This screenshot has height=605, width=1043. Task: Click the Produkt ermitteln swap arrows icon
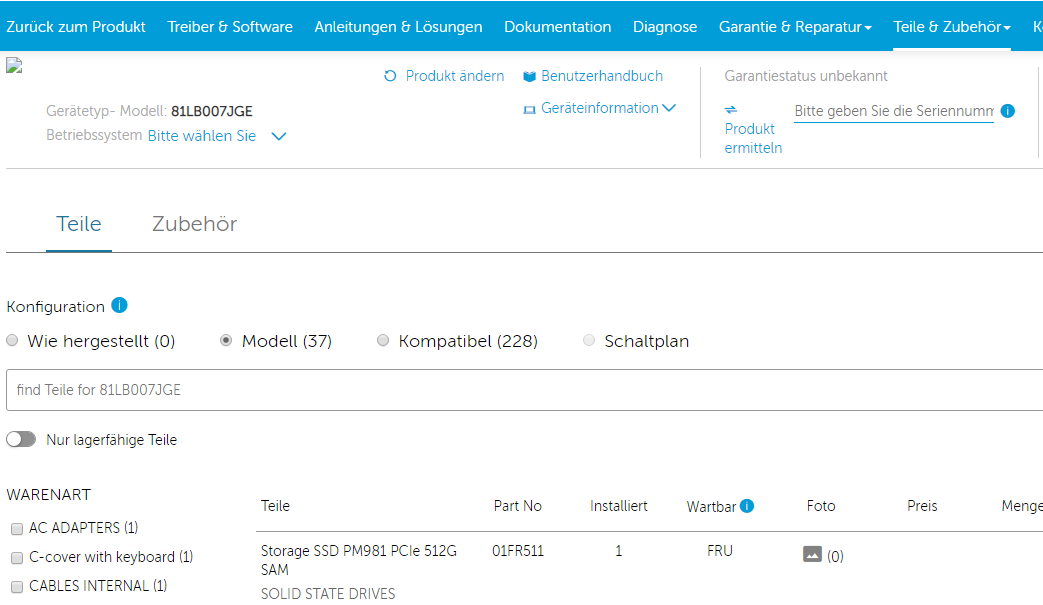[x=731, y=109]
